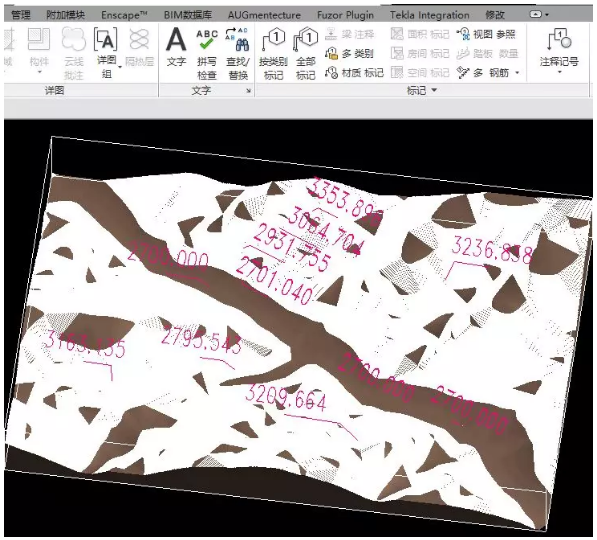
Task: Select spot elevation 3236.838
Action: coord(492,250)
